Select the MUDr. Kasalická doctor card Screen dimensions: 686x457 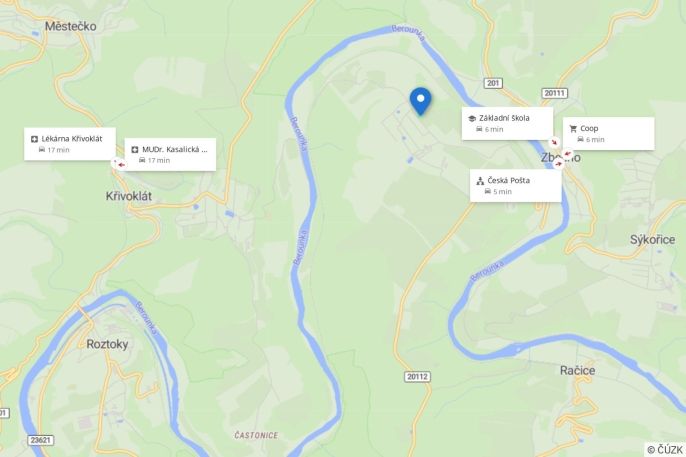pyautogui.click(x=170, y=154)
